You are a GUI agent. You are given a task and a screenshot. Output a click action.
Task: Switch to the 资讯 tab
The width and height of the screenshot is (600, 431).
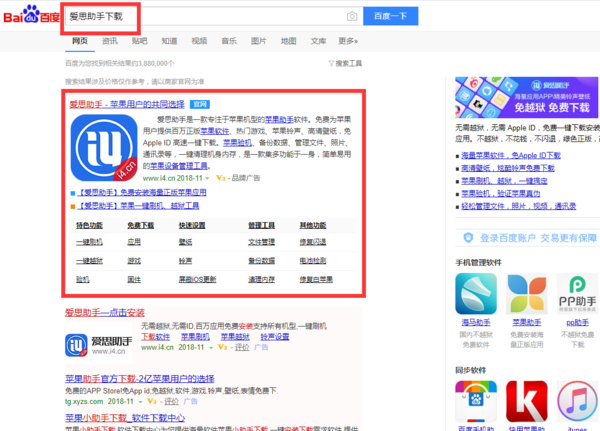click(110, 41)
